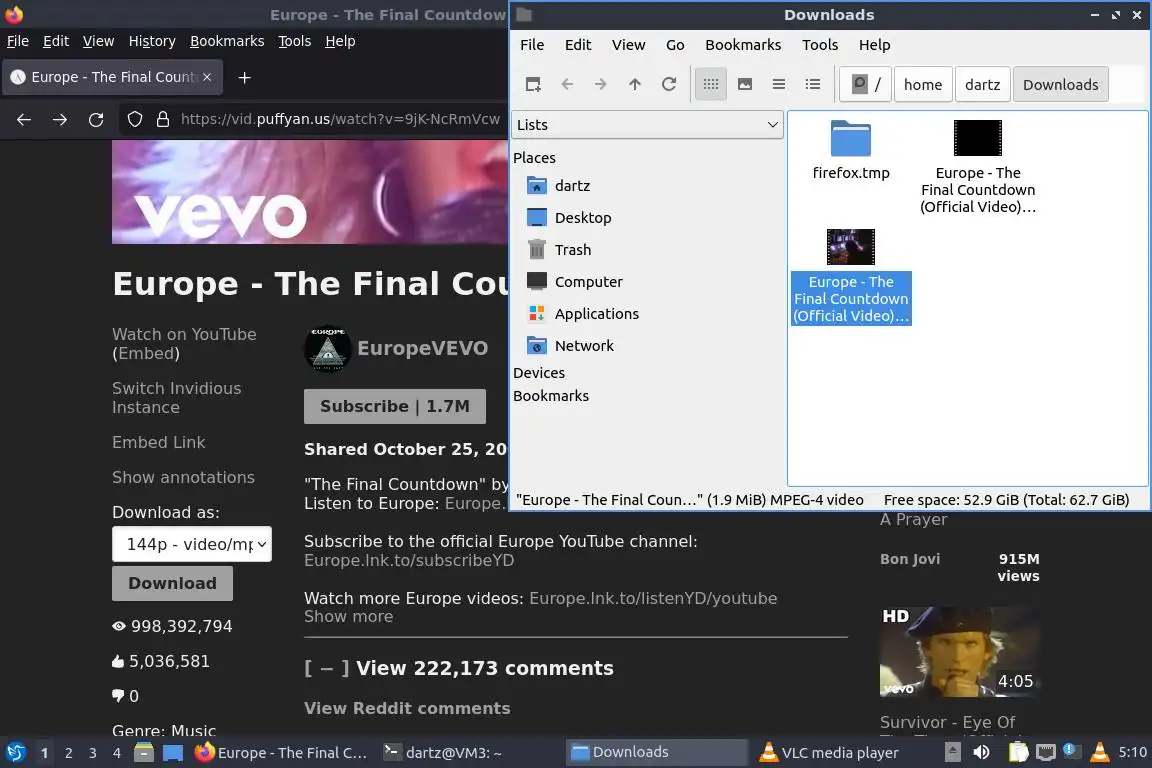Viewport: 1152px width, 768px height.
Task: Select the firefox.tmp folder
Action: (x=851, y=150)
